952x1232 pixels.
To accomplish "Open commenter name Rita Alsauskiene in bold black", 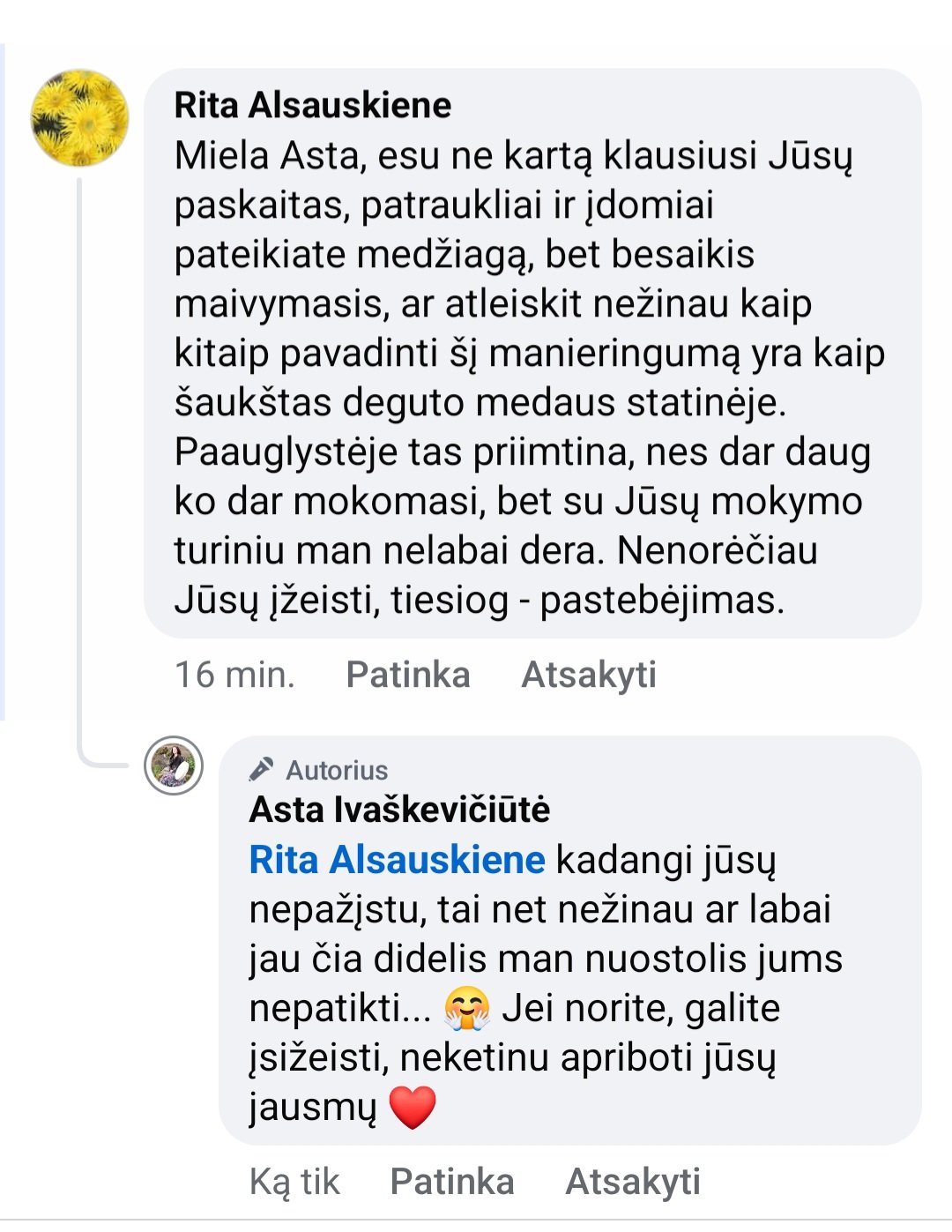I will pyautogui.click(x=312, y=105).
